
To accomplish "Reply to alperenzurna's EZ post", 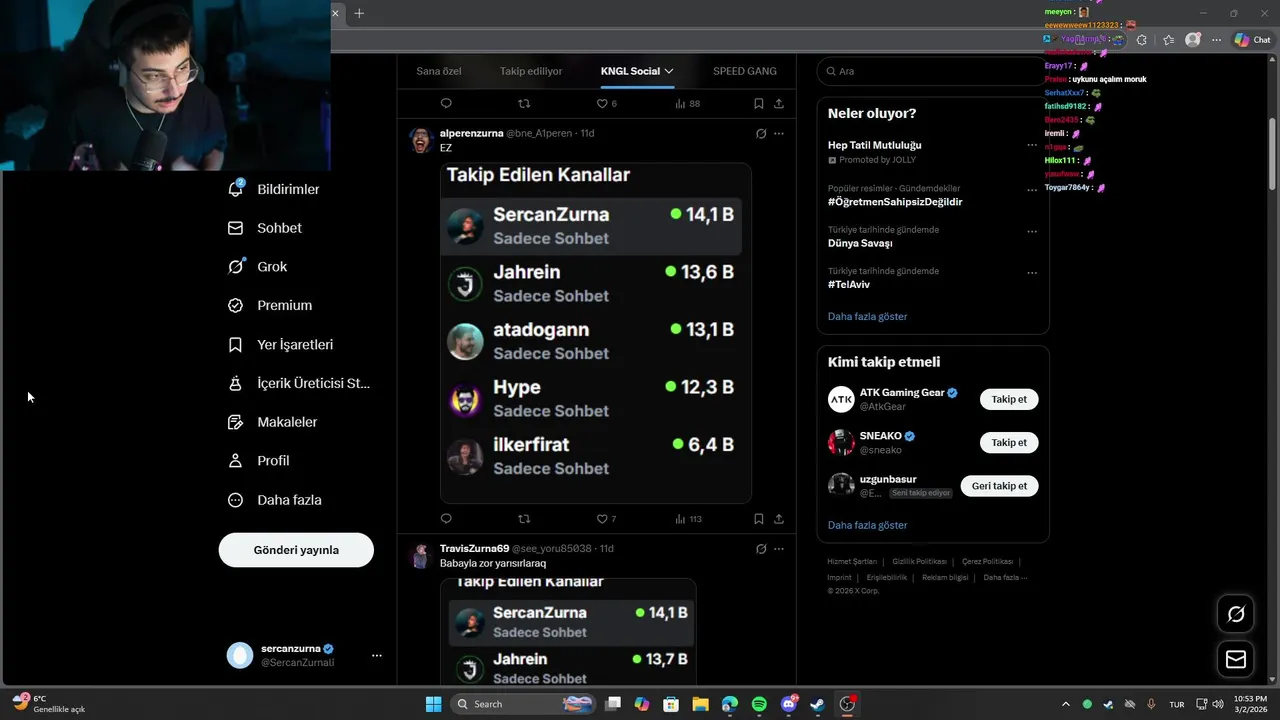I will (446, 519).
